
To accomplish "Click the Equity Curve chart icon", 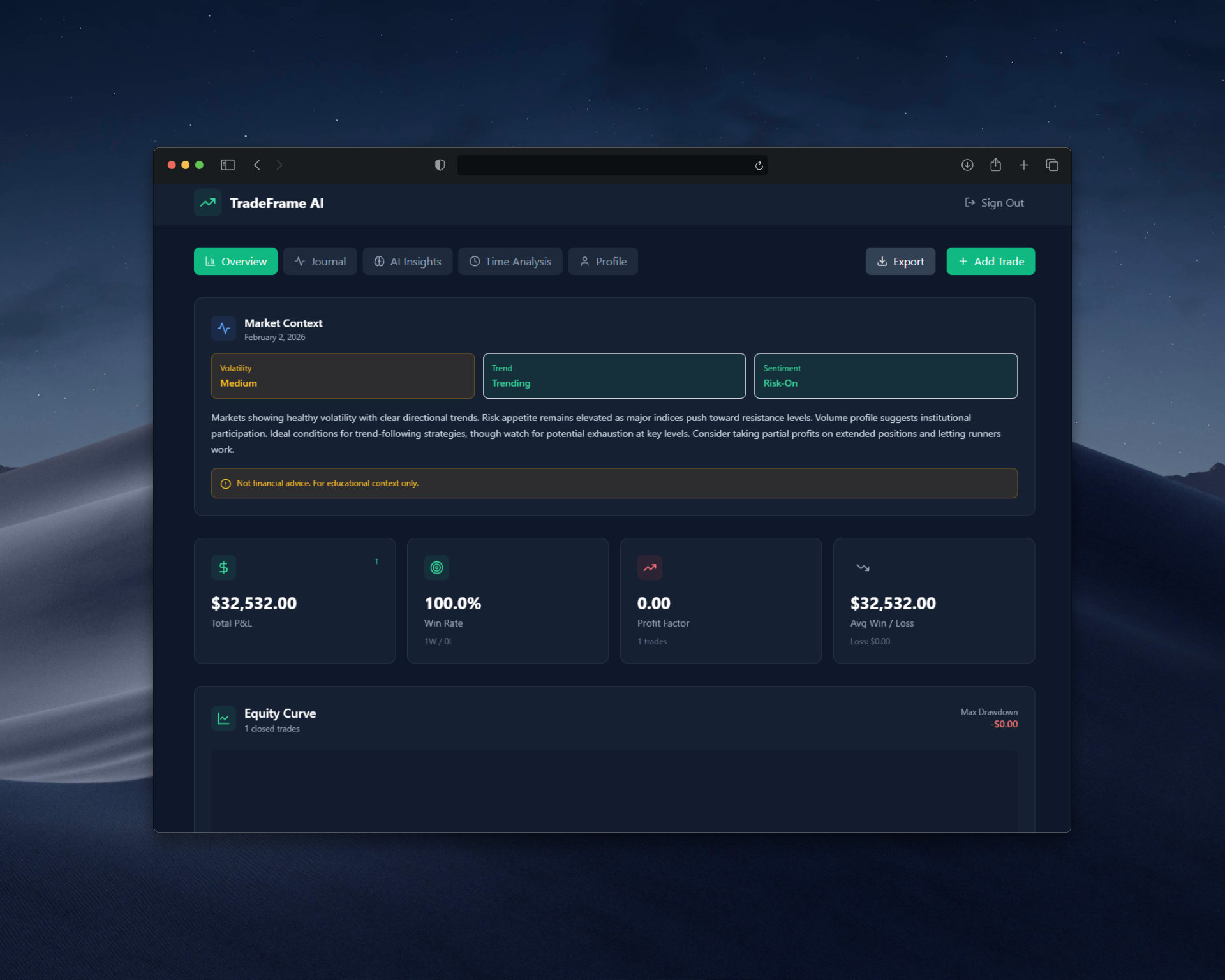I will point(224,718).
